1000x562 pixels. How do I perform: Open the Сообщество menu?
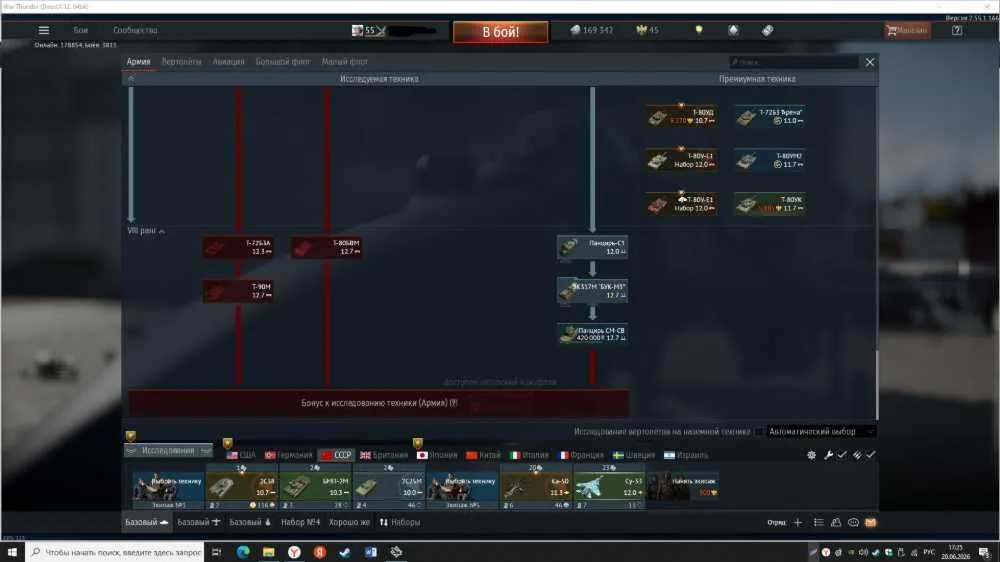(x=135, y=30)
